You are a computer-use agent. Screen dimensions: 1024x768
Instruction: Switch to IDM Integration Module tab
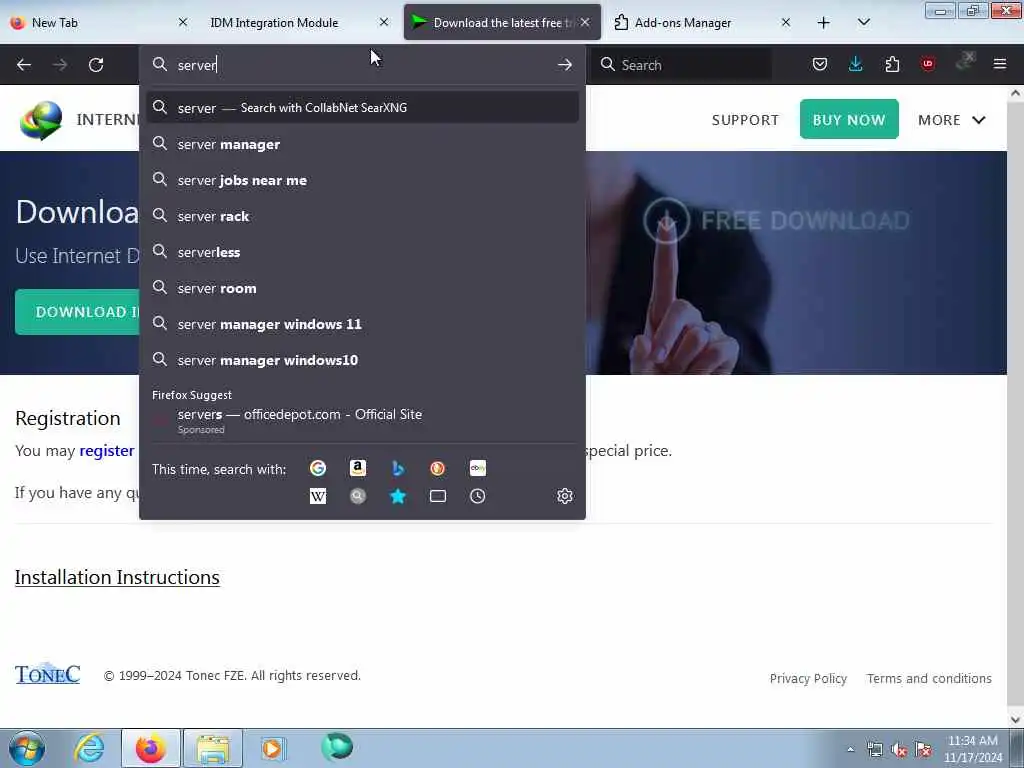coord(297,23)
